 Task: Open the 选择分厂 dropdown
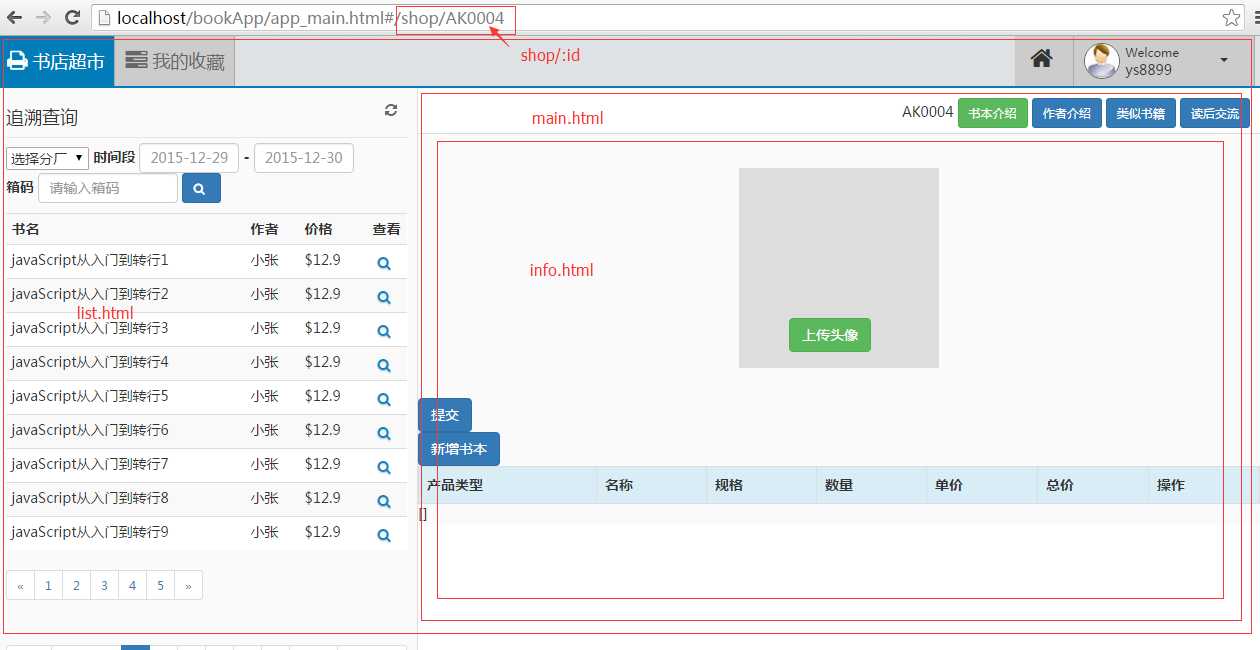(47, 159)
